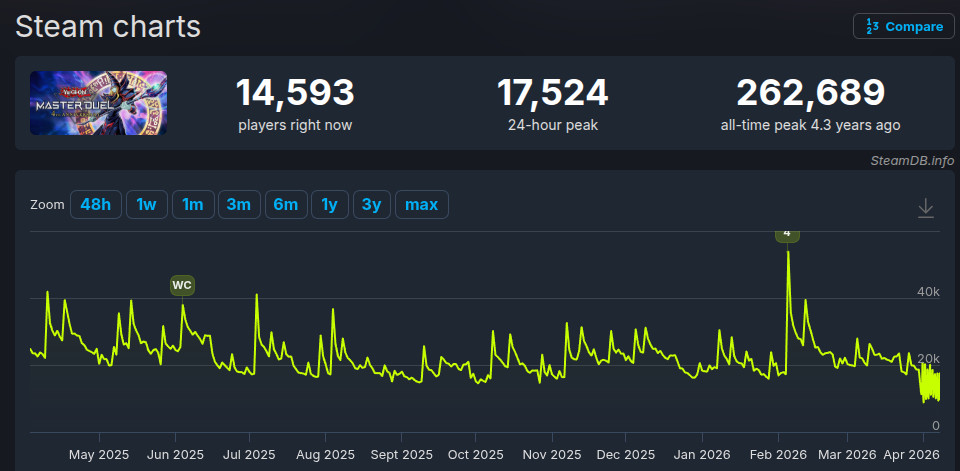Set chart zoom to 48h
The width and height of the screenshot is (960, 471).
pyautogui.click(x=96, y=205)
